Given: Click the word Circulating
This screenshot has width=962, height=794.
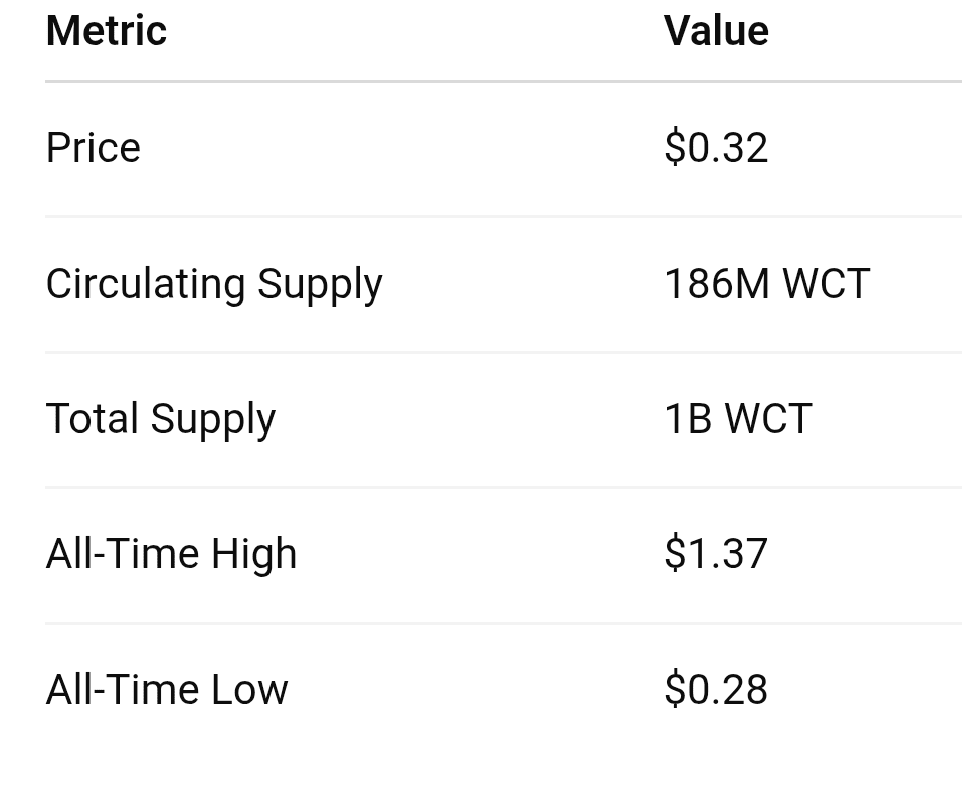Looking at the screenshot, I should [x=146, y=283].
